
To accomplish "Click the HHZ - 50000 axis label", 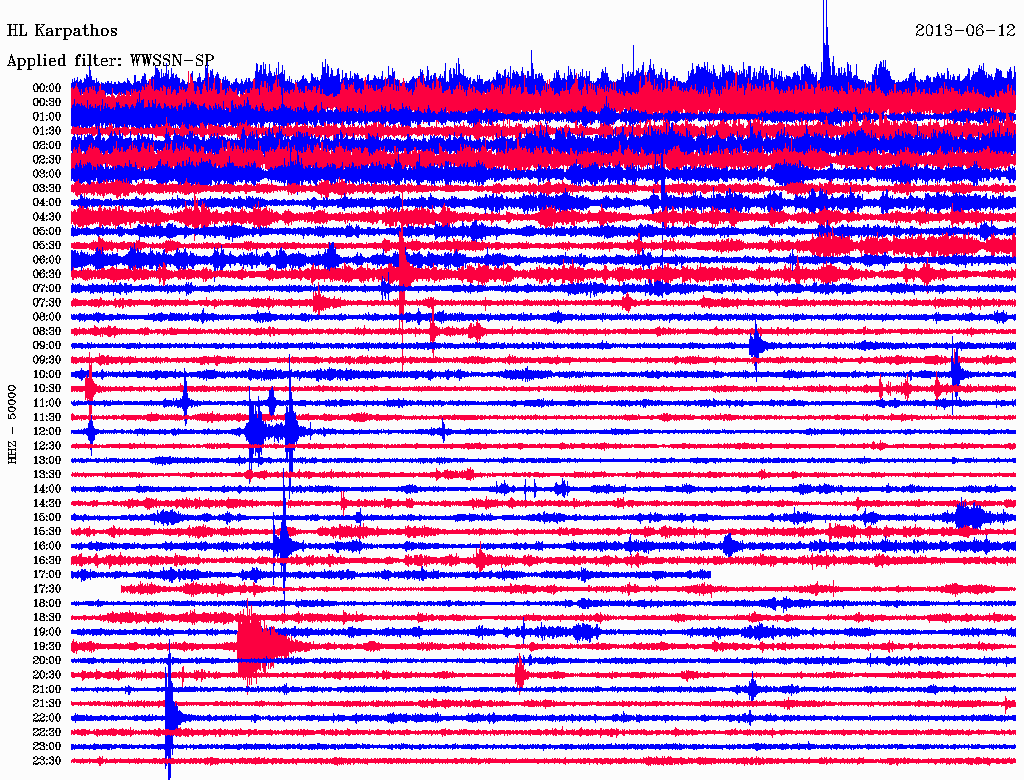I will pos(13,423).
